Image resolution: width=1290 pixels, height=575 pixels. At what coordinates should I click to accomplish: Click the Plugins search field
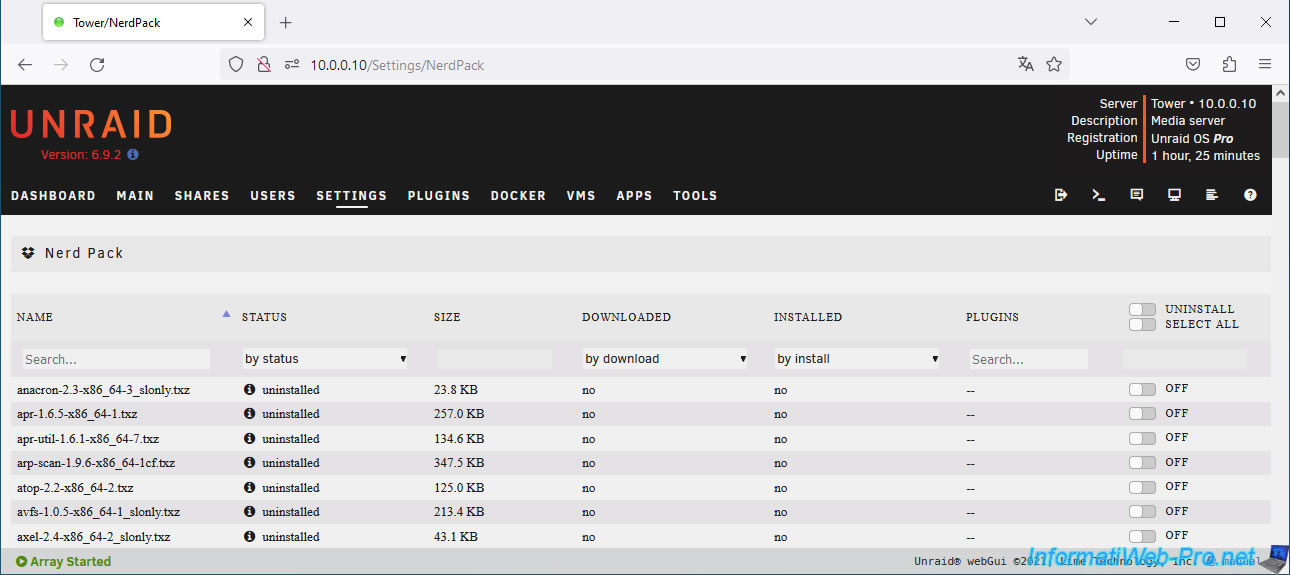click(x=1028, y=359)
